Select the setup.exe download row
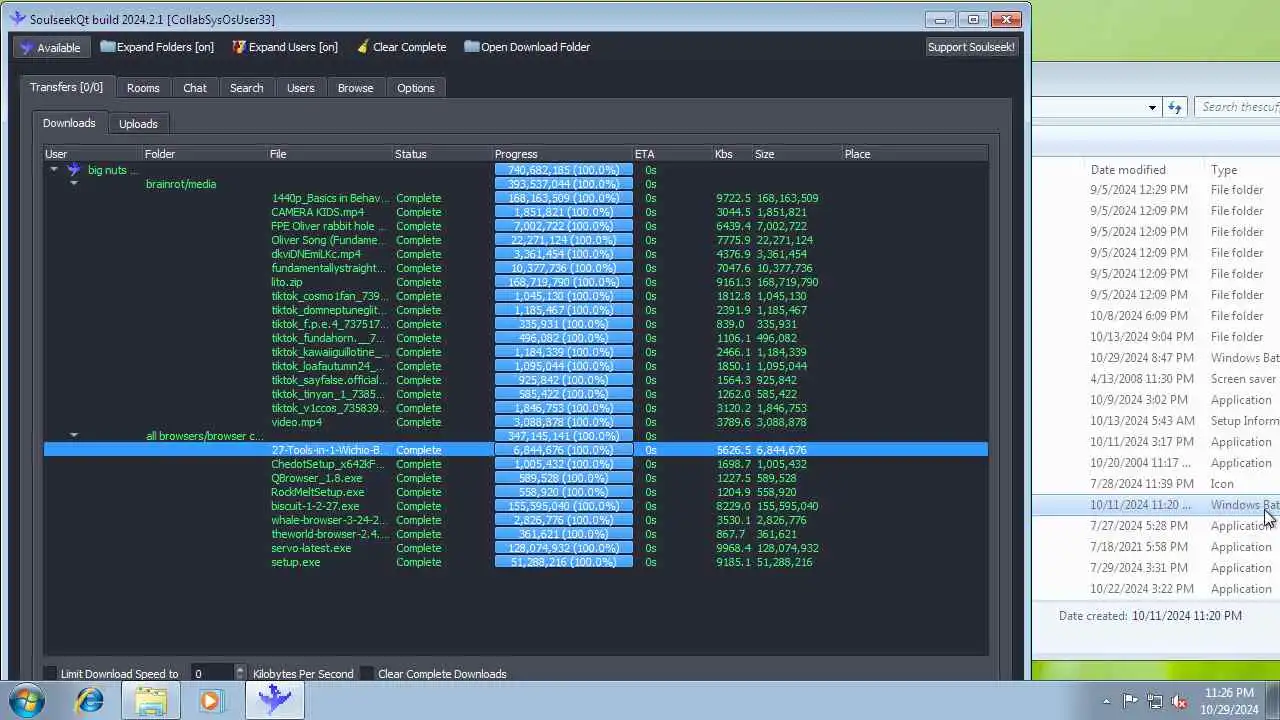The height and width of the screenshot is (720, 1280). [516, 562]
